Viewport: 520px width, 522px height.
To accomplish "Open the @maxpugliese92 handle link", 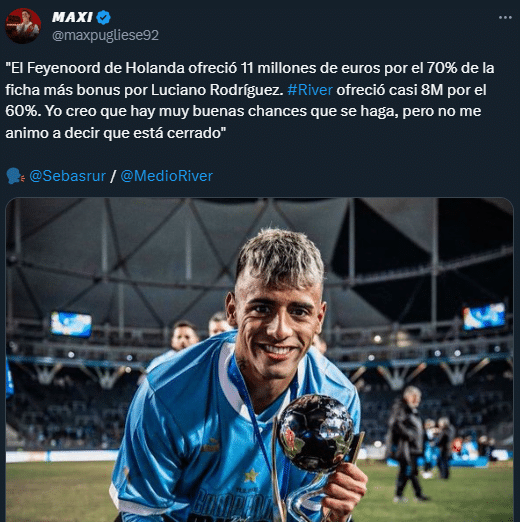I will tap(105, 35).
